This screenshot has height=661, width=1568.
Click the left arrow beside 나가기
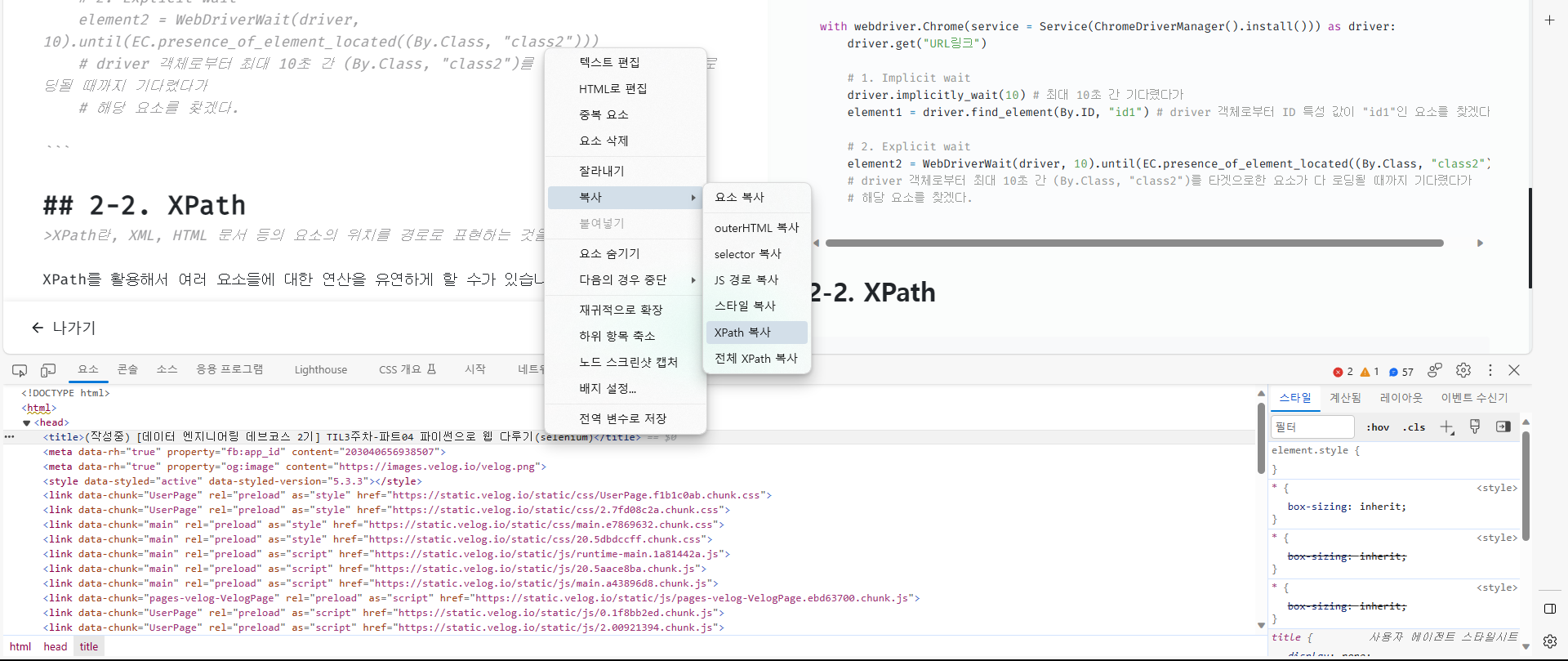click(37, 328)
